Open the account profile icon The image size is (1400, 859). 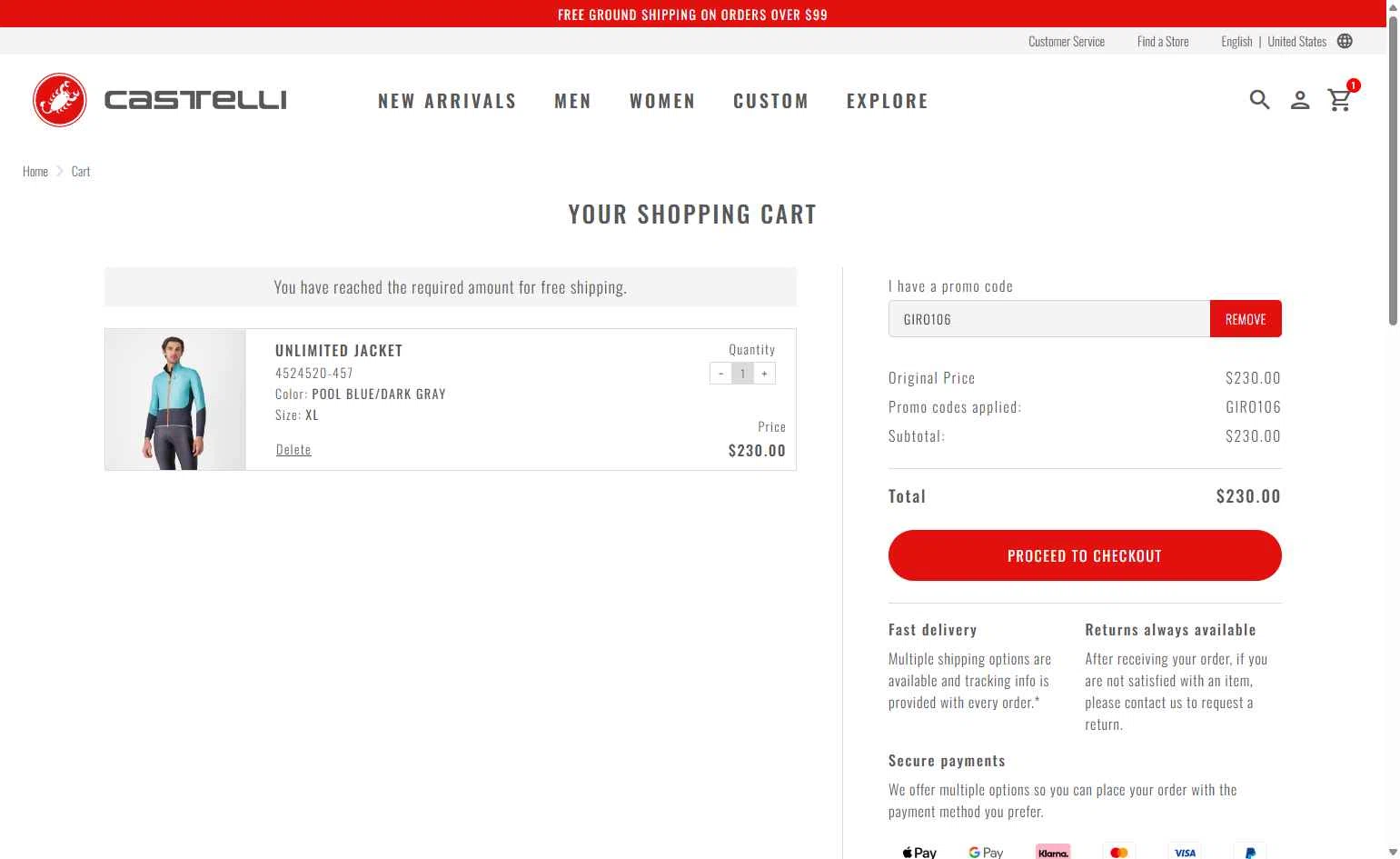pos(1300,100)
